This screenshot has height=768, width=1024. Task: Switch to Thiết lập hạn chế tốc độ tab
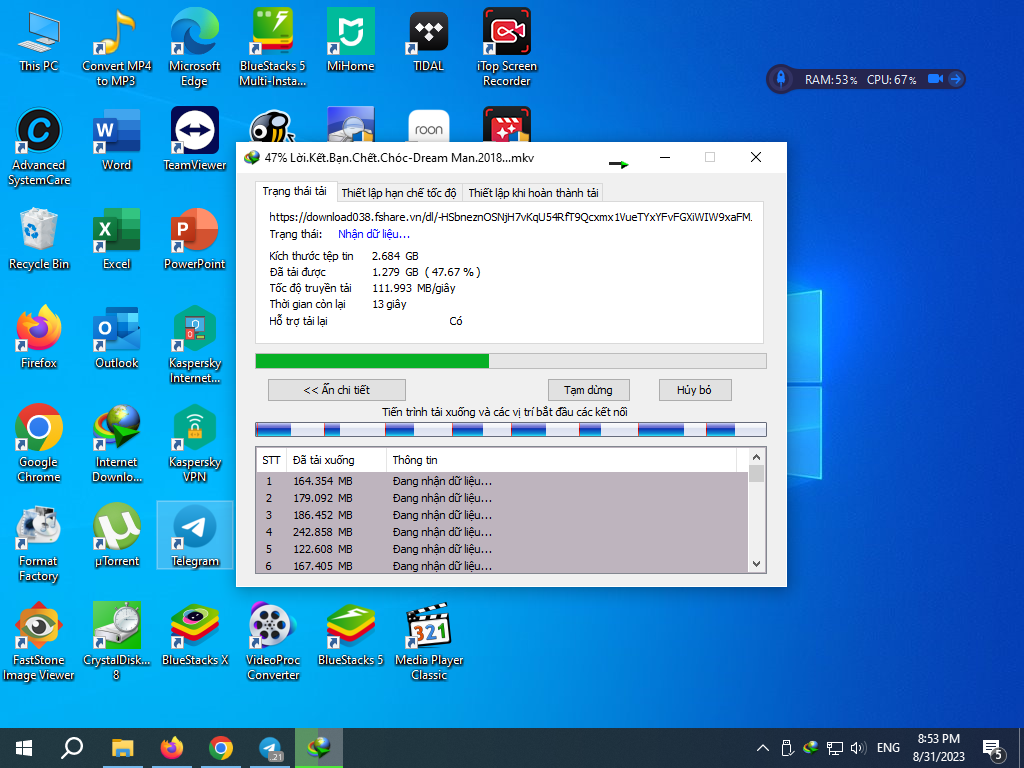[x=398, y=193]
